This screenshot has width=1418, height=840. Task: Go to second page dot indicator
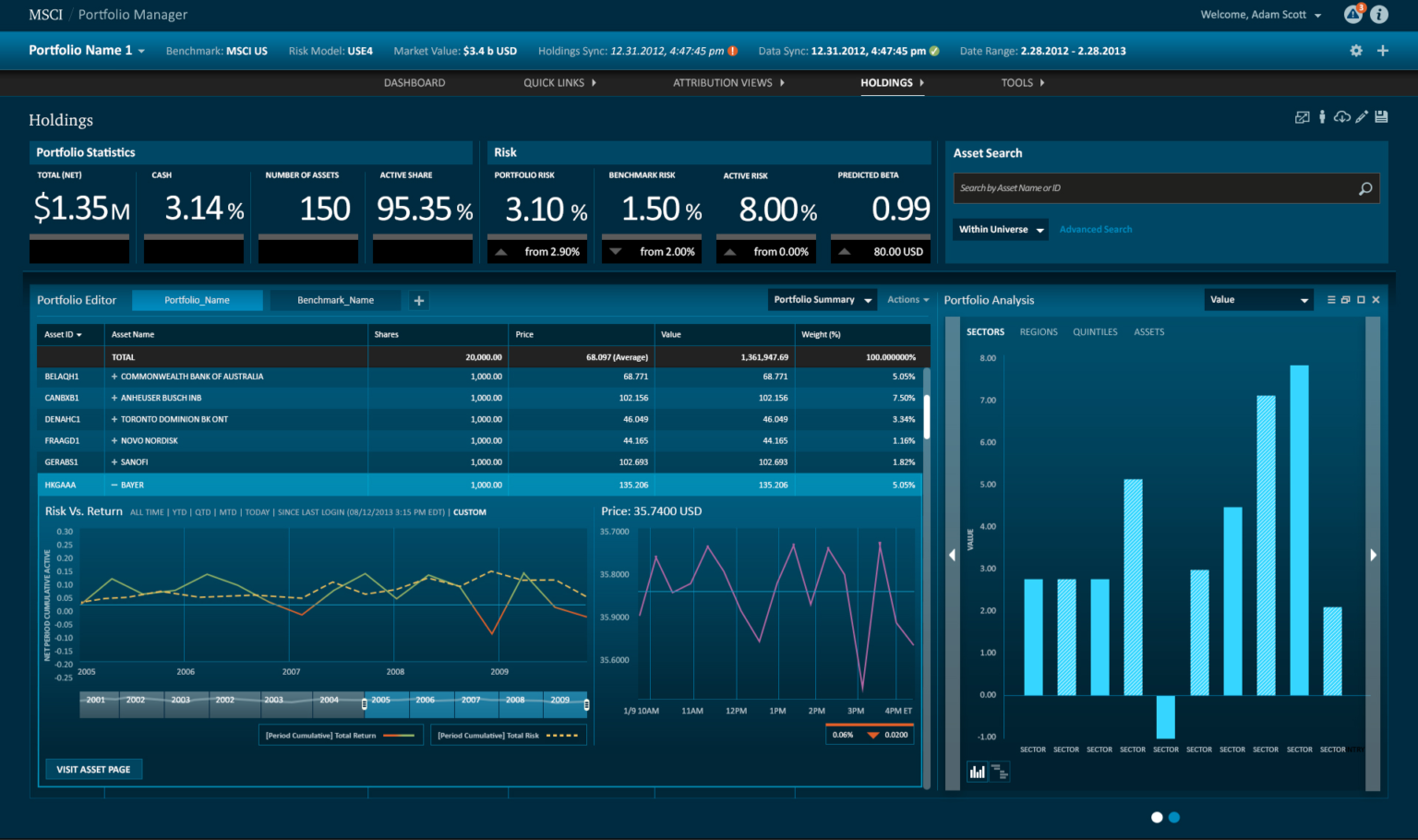1174,817
